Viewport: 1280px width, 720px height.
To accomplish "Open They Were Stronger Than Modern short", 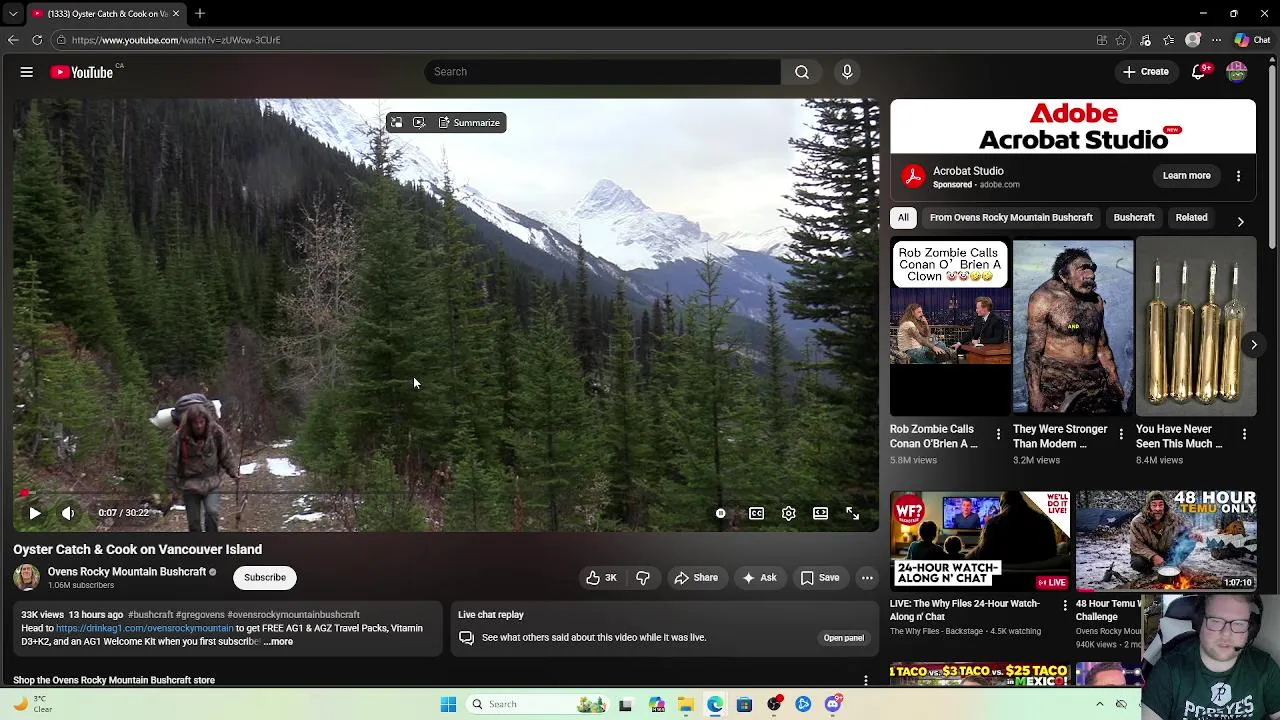I will (1073, 326).
